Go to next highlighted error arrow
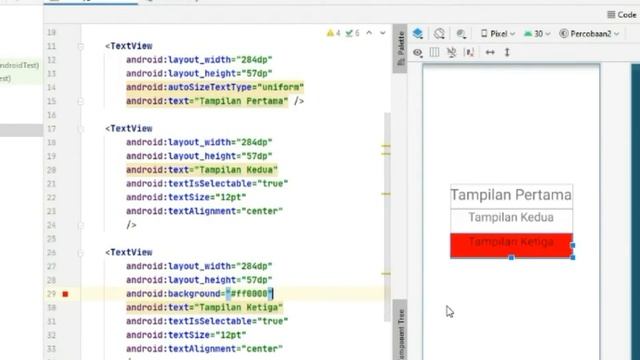Viewport: 640px width, 360px height. click(x=383, y=33)
